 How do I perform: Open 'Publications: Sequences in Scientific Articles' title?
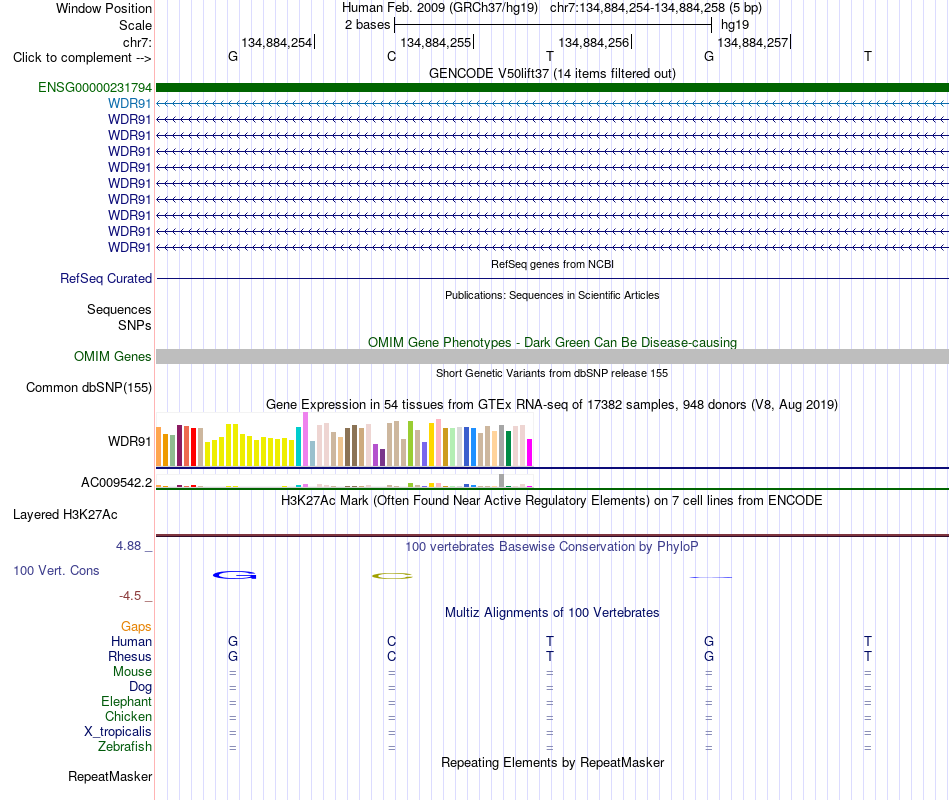[552, 295]
